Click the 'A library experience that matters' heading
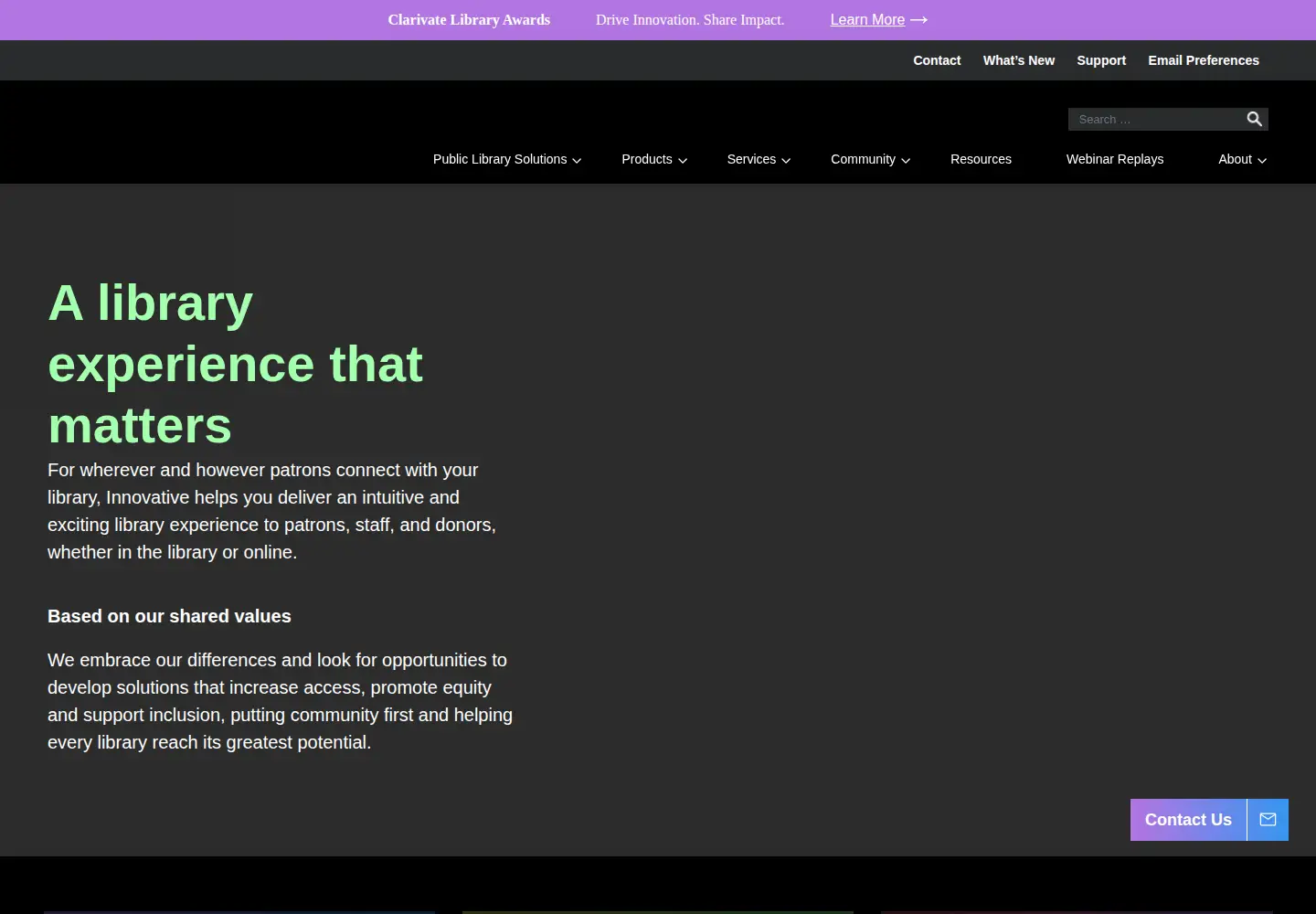Viewport: 1316px width, 914px height. pos(236,364)
